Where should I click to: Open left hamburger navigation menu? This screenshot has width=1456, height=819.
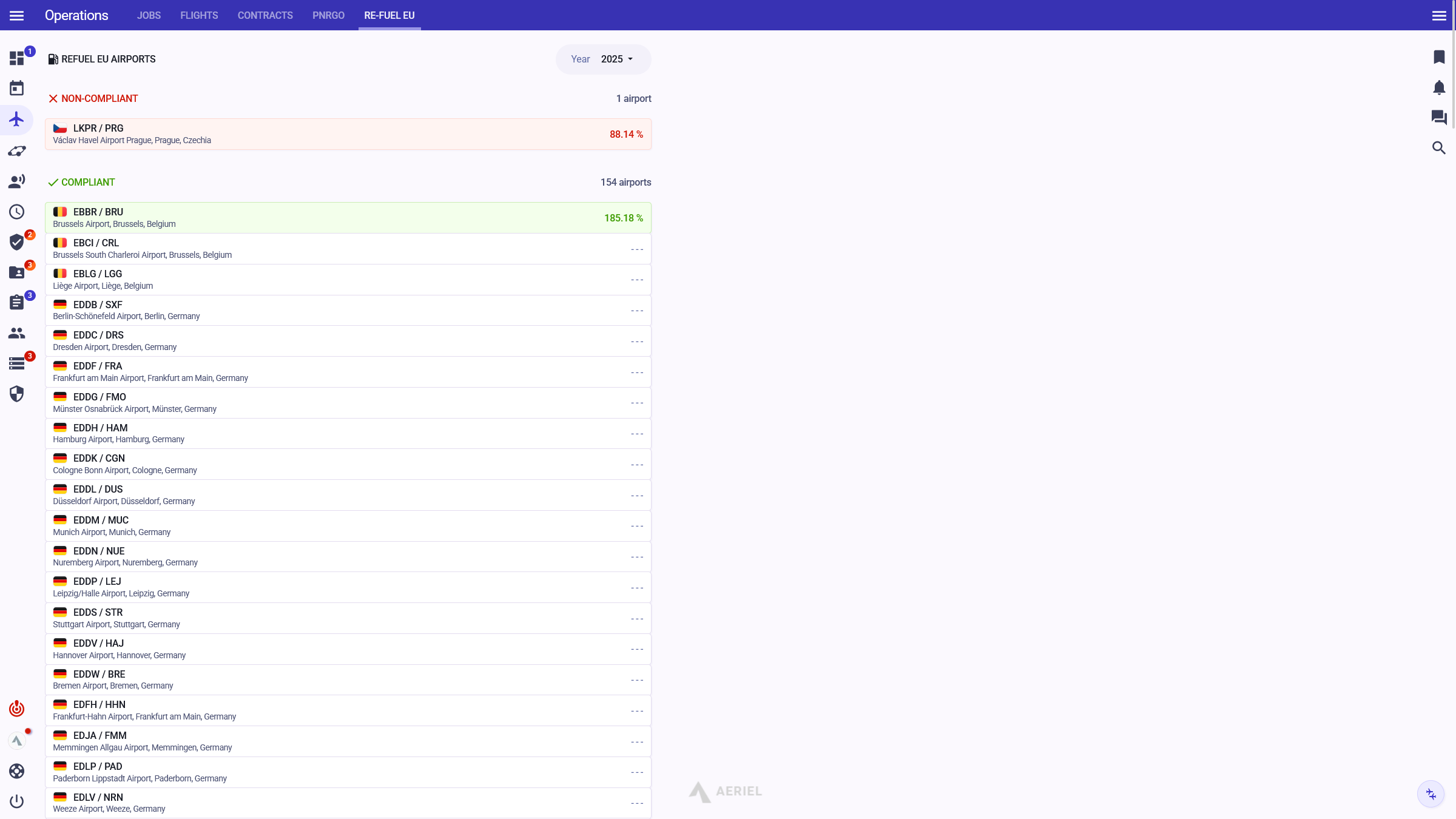click(x=16, y=15)
